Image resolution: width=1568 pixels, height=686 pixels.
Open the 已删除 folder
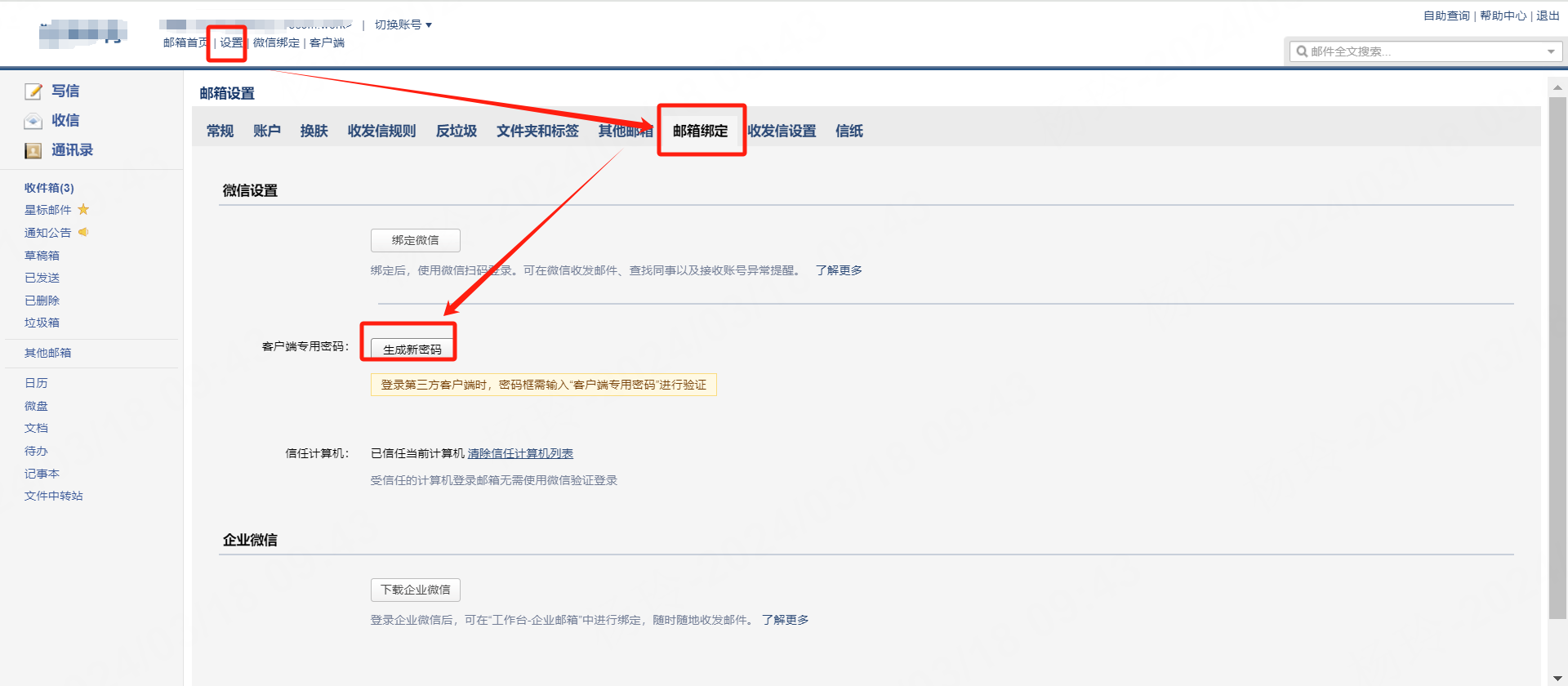click(x=42, y=301)
